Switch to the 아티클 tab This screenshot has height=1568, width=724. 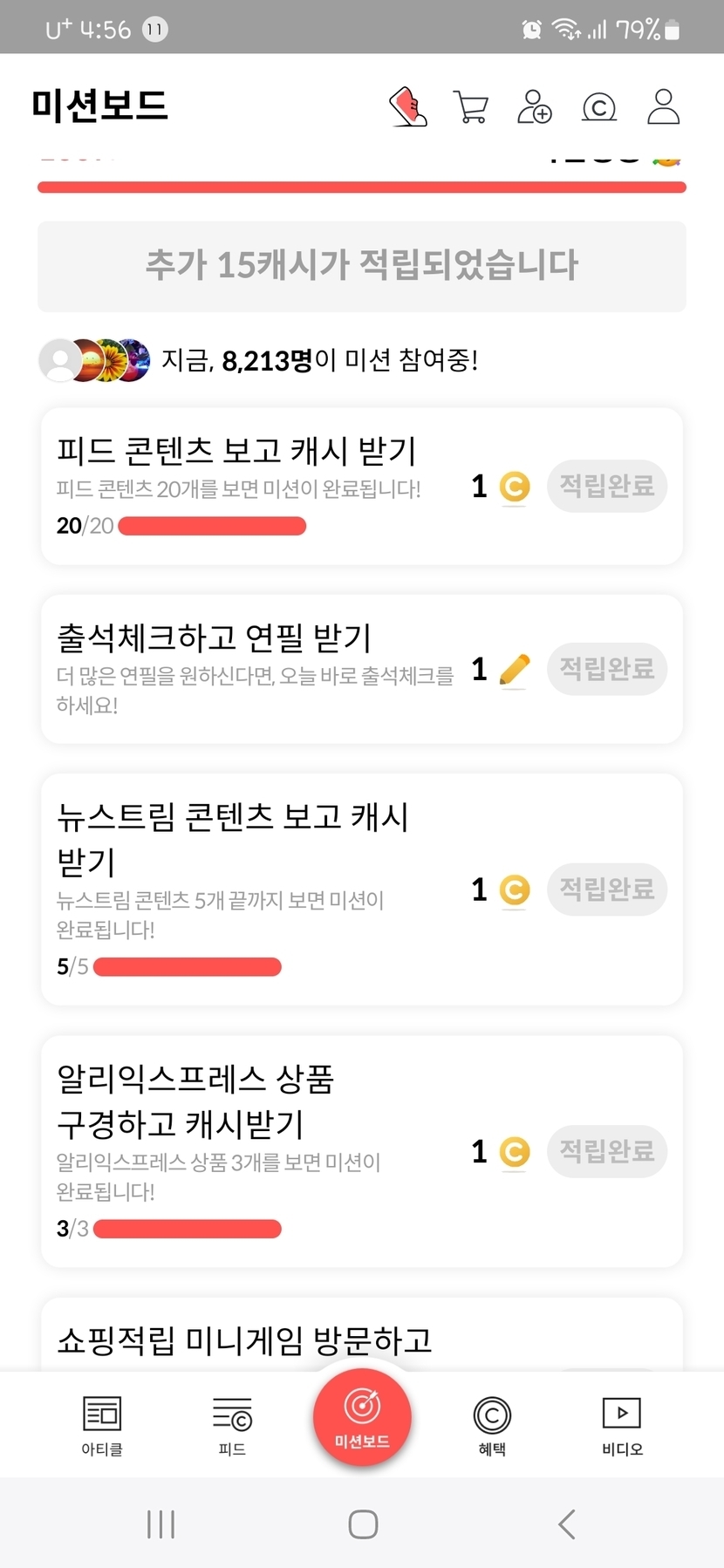tap(102, 1425)
